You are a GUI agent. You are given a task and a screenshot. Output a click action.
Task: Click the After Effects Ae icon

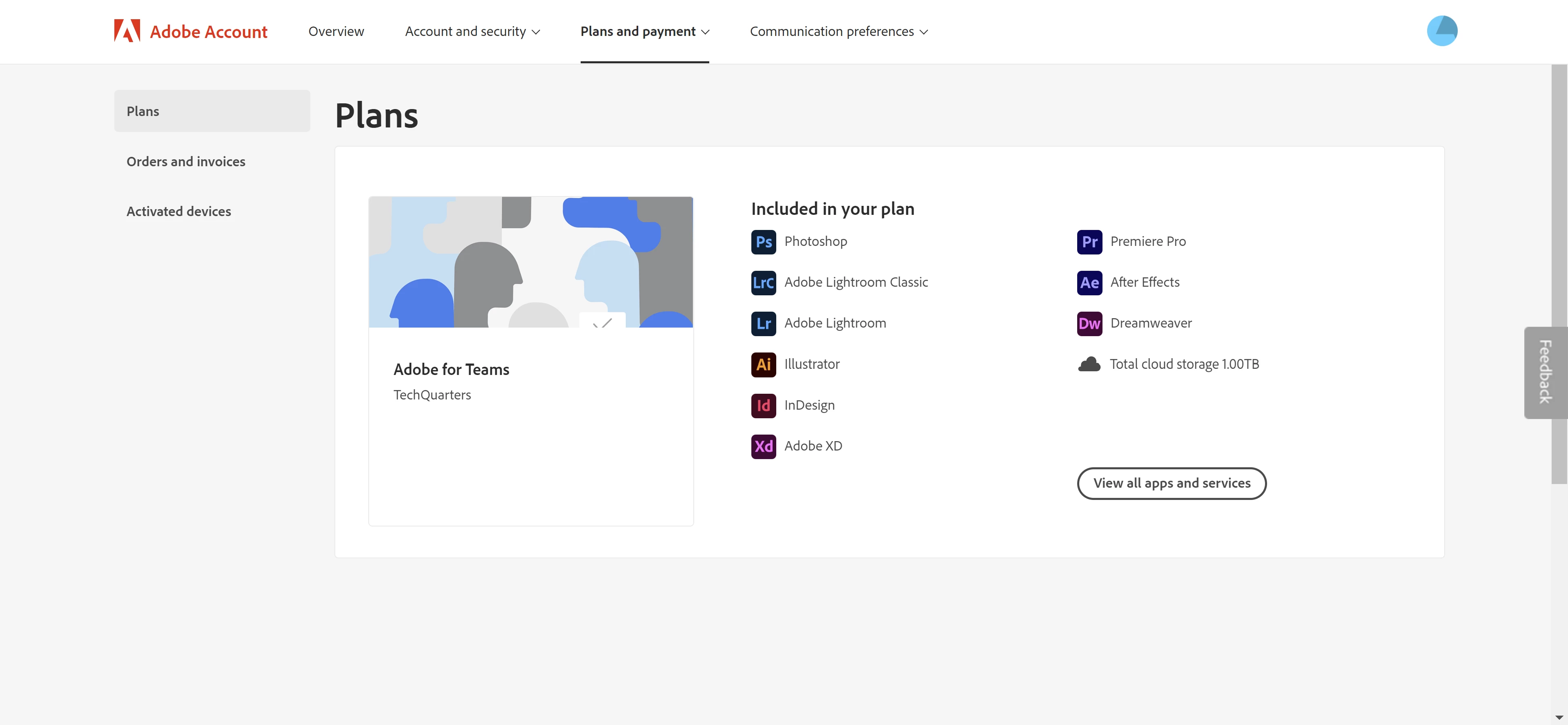(x=1089, y=283)
